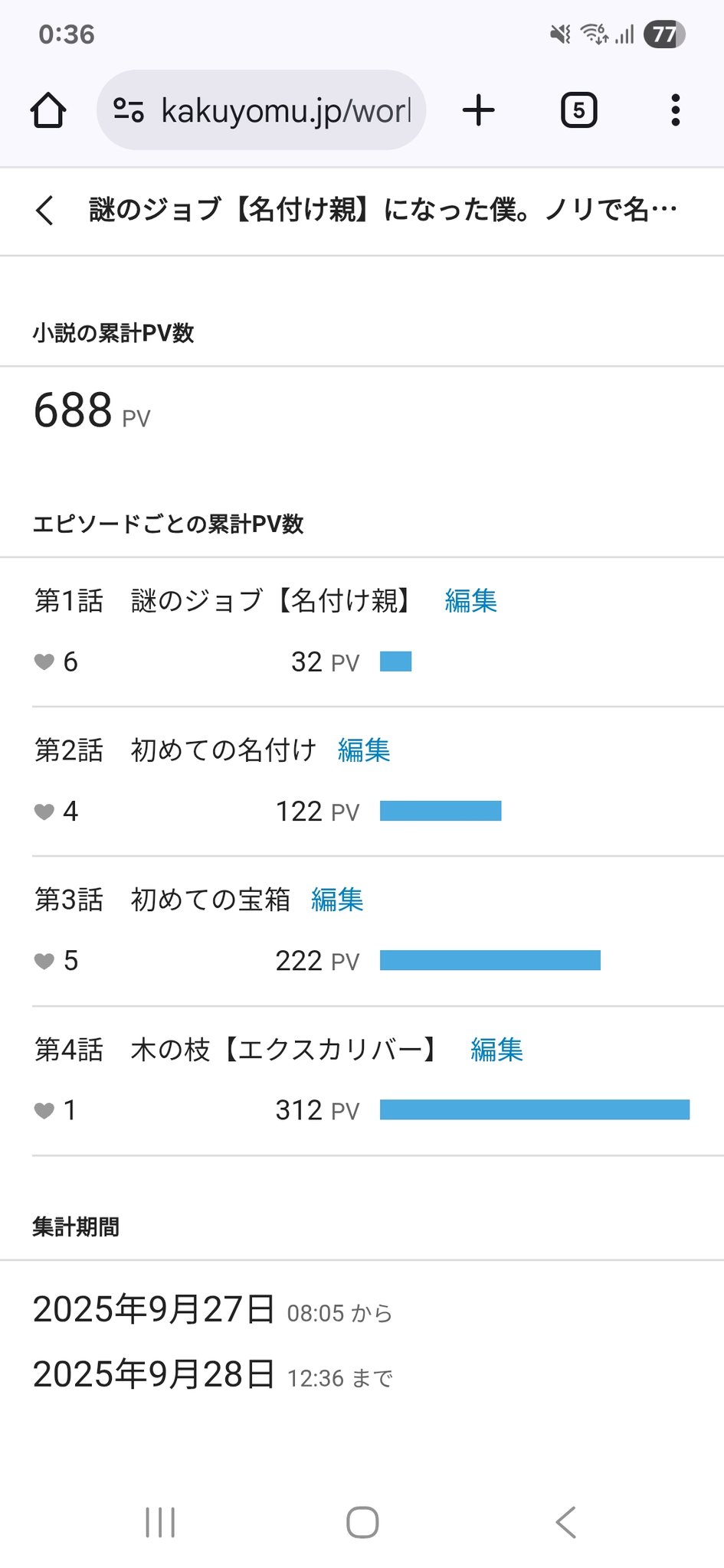
Task: Go back using the page header arrow
Action: [x=45, y=210]
